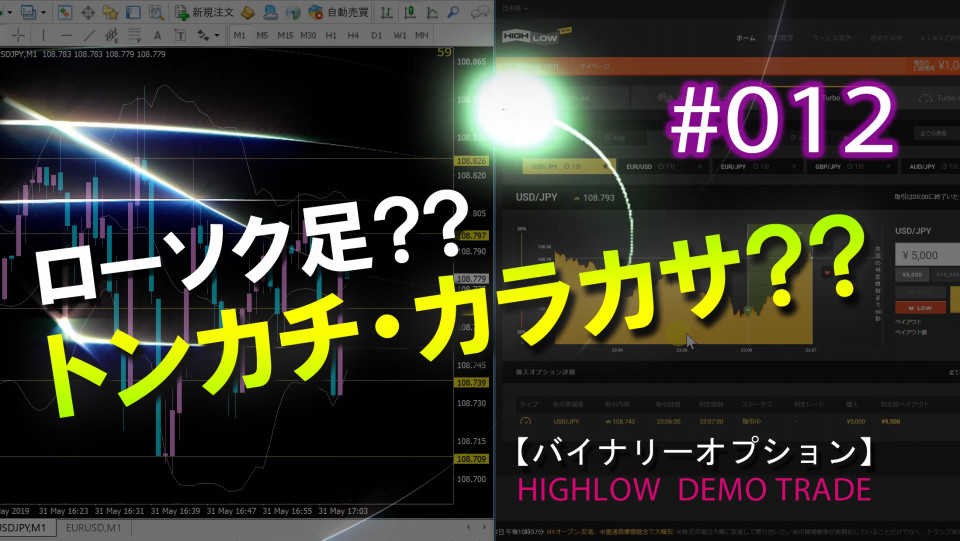Open the chat bubbles icon

coord(481,12)
